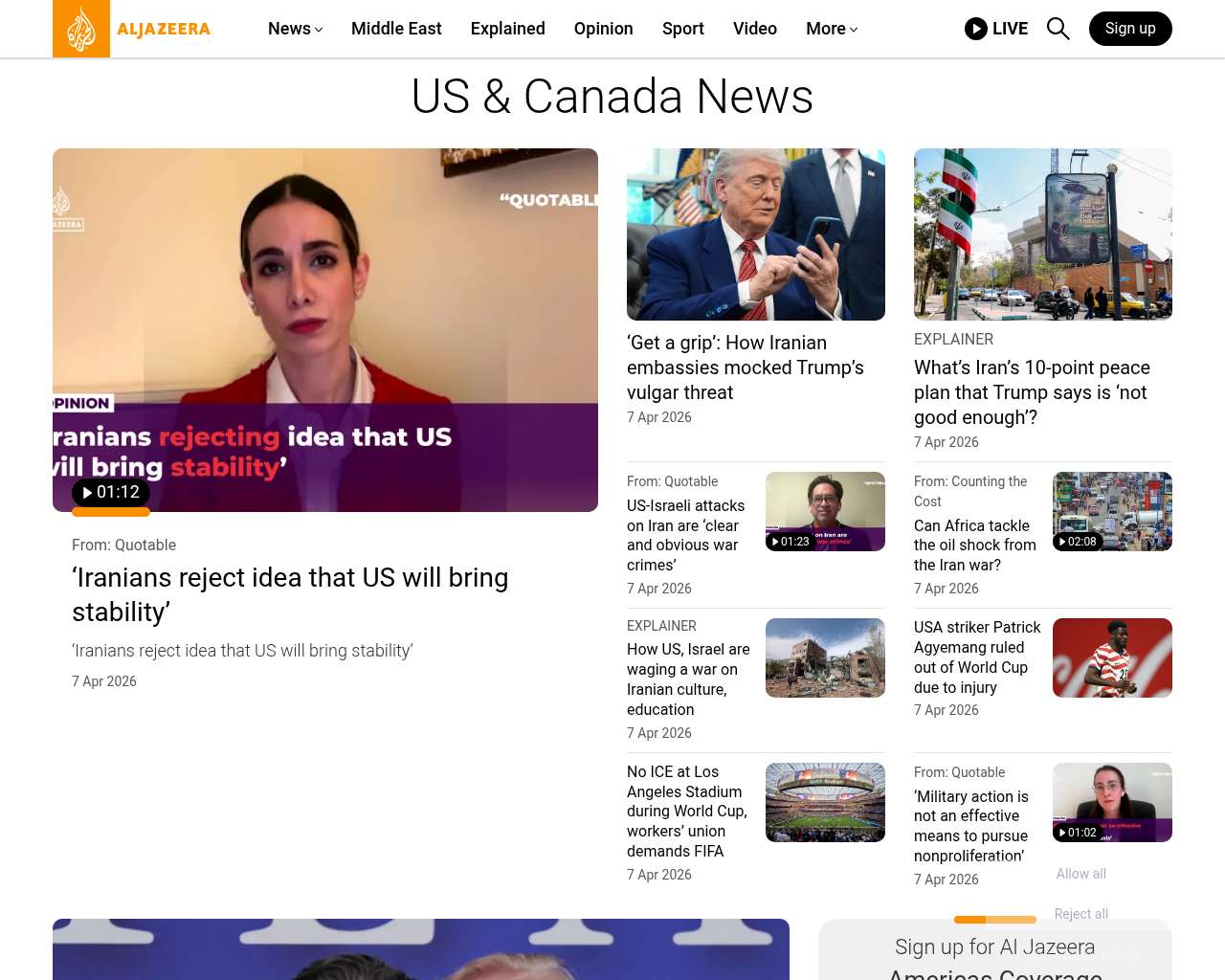Viewport: 1225px width, 980px height.
Task: Click Allow all cookies
Action: pos(1081,874)
